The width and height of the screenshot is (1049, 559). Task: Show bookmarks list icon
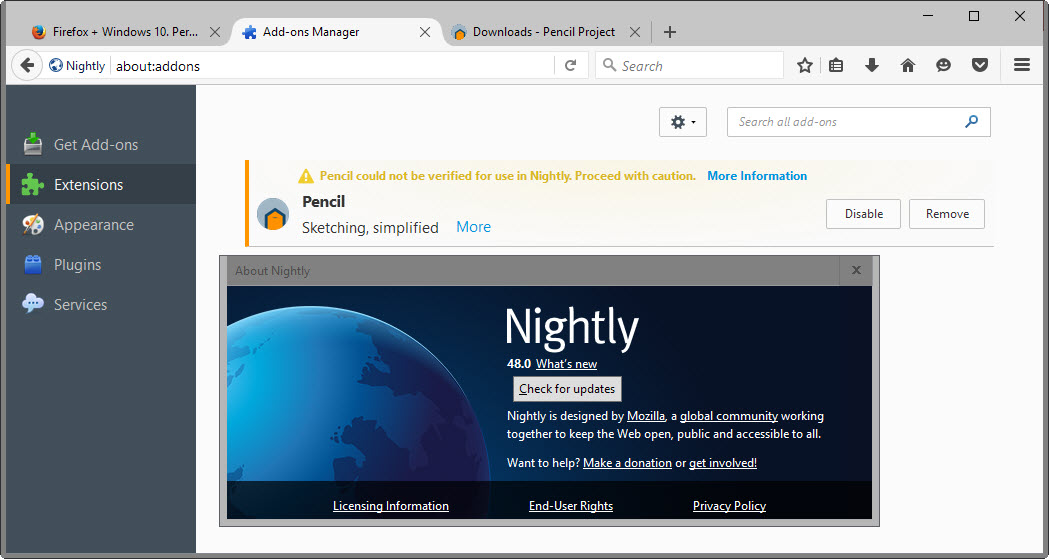(x=836, y=66)
